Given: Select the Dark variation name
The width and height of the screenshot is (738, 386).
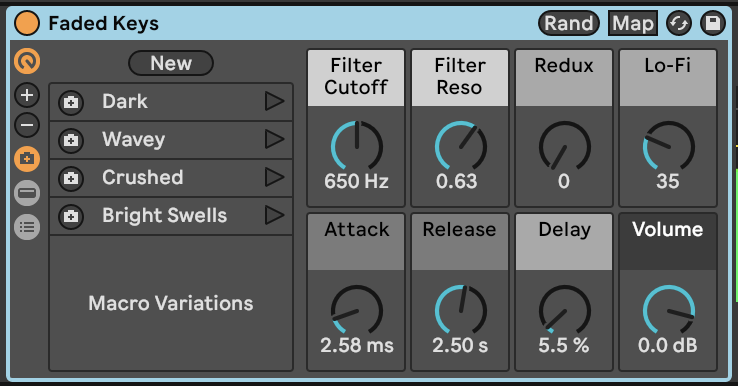Looking at the screenshot, I should (125, 102).
